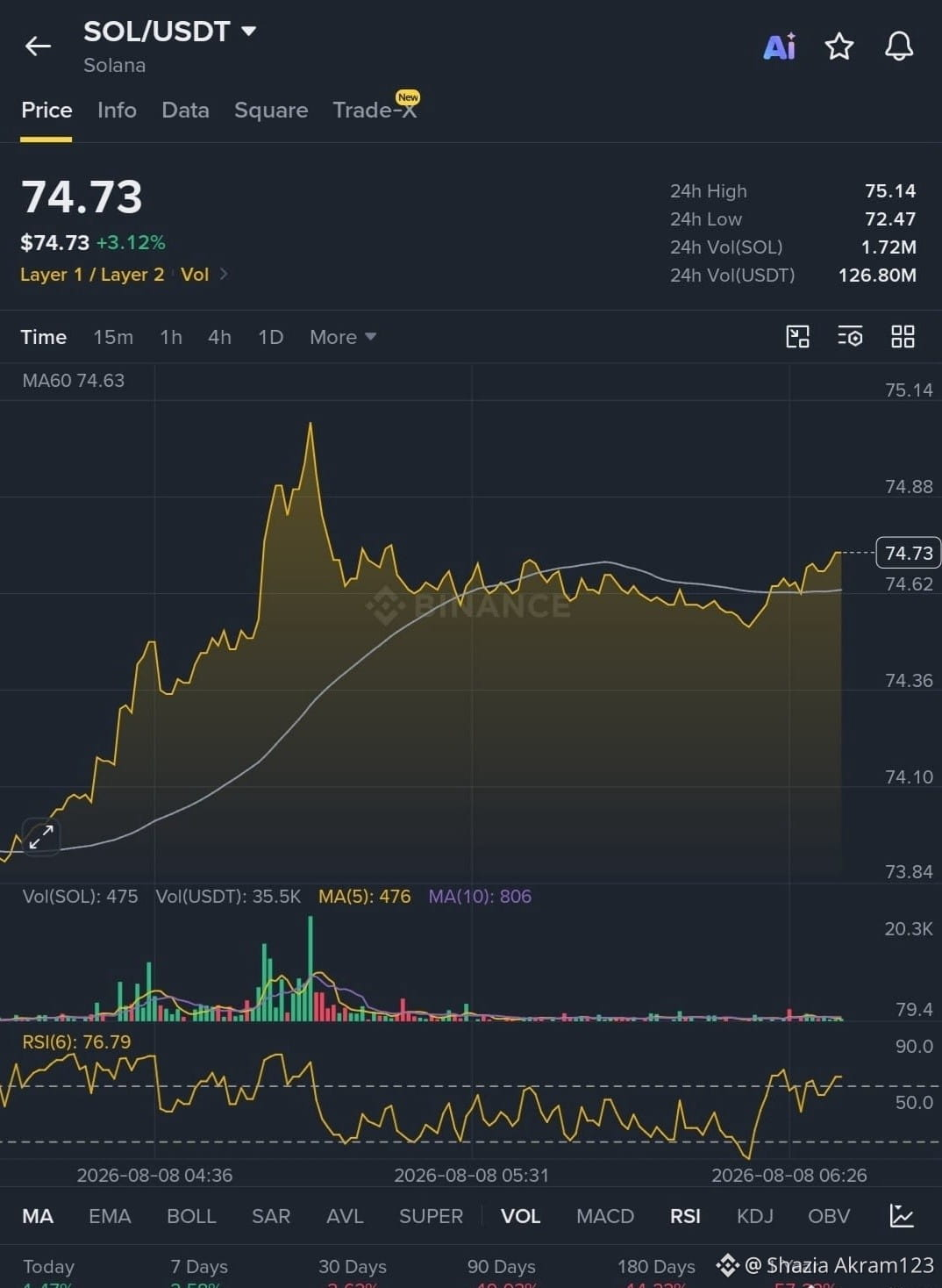Open the Vol tag link
Screen dimensions: 942x1288
point(195,275)
